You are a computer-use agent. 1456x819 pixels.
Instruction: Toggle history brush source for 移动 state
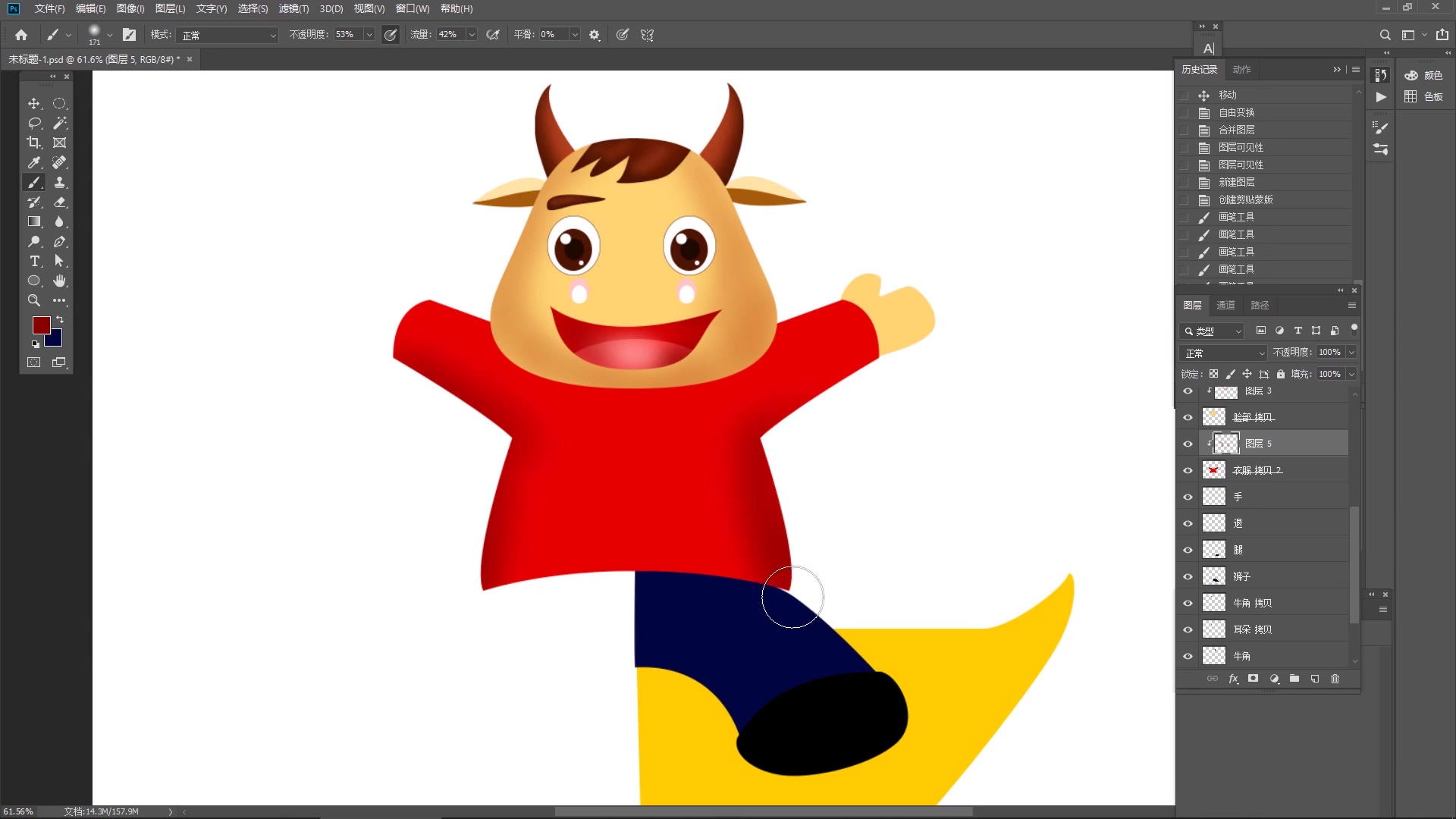(x=1185, y=96)
